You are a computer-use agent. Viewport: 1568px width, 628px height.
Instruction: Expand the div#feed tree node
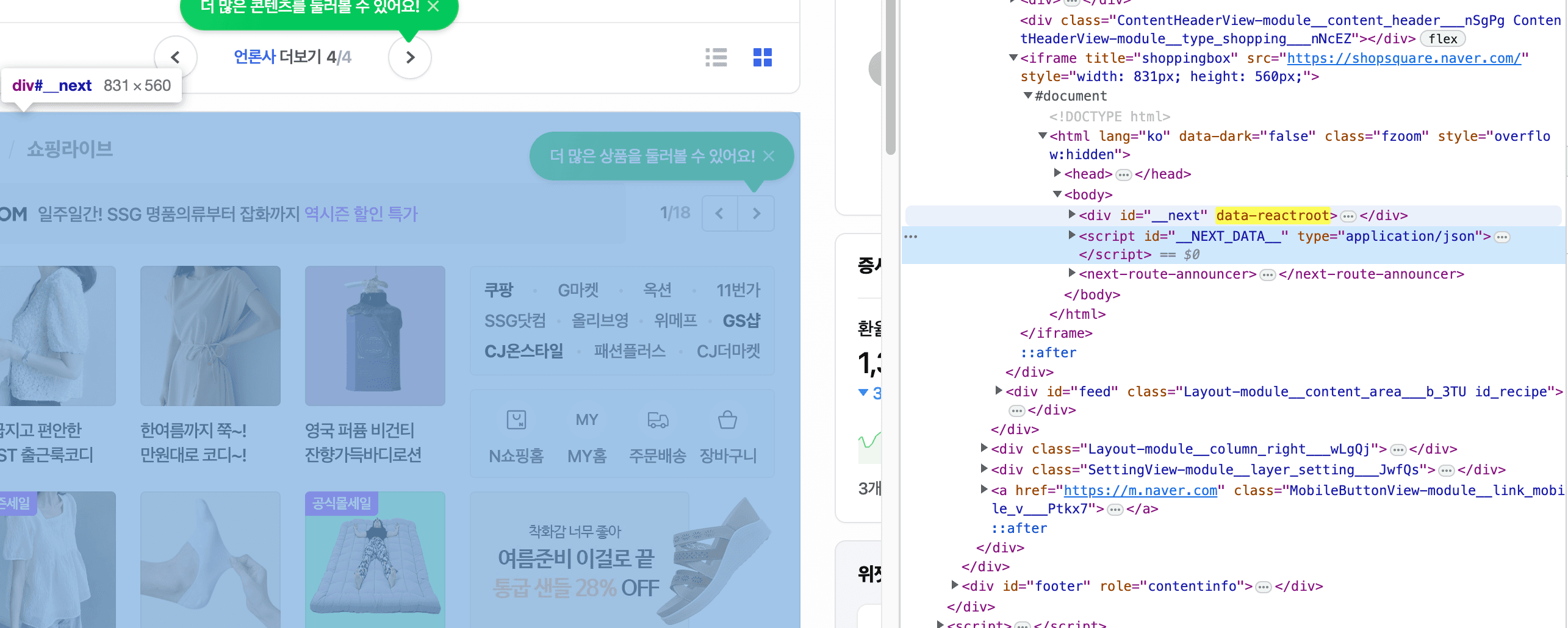(999, 390)
